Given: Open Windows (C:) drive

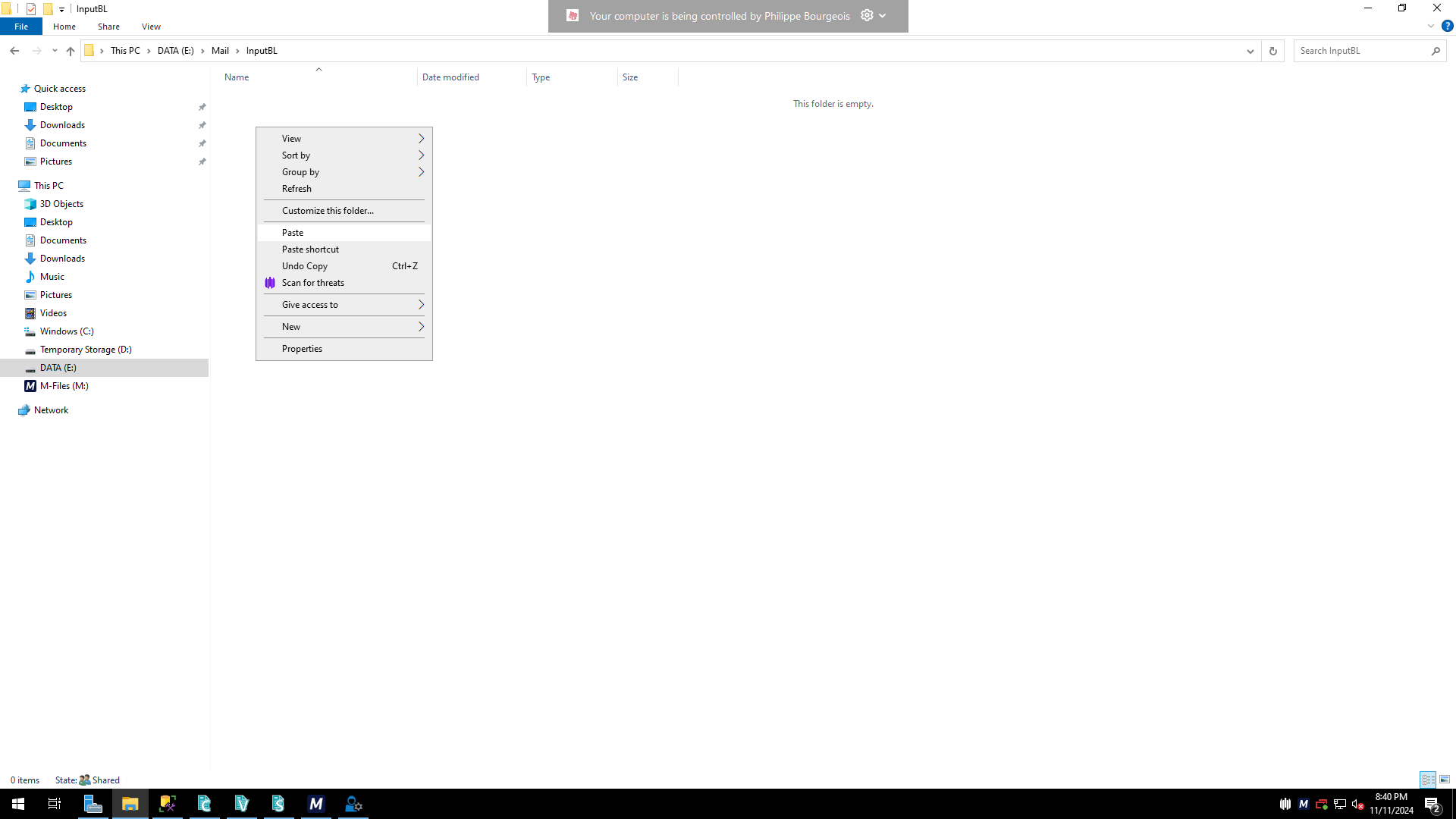Looking at the screenshot, I should (67, 331).
